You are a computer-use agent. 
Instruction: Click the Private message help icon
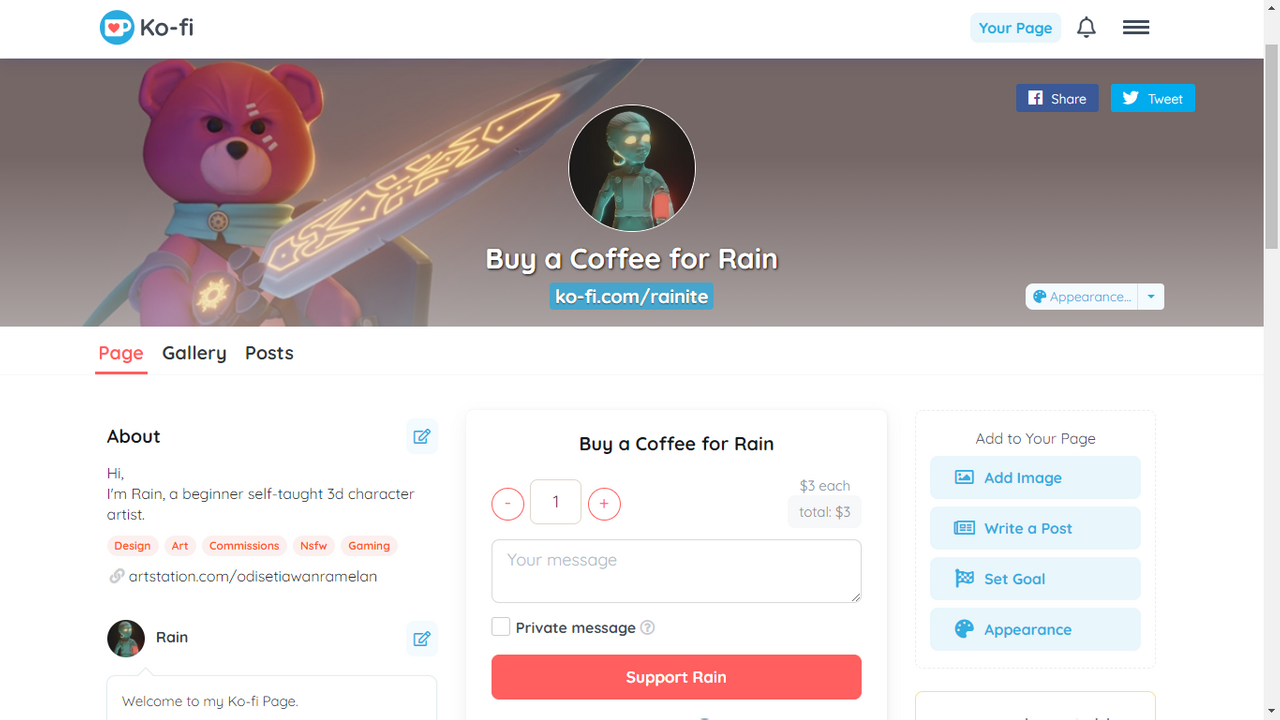click(647, 628)
